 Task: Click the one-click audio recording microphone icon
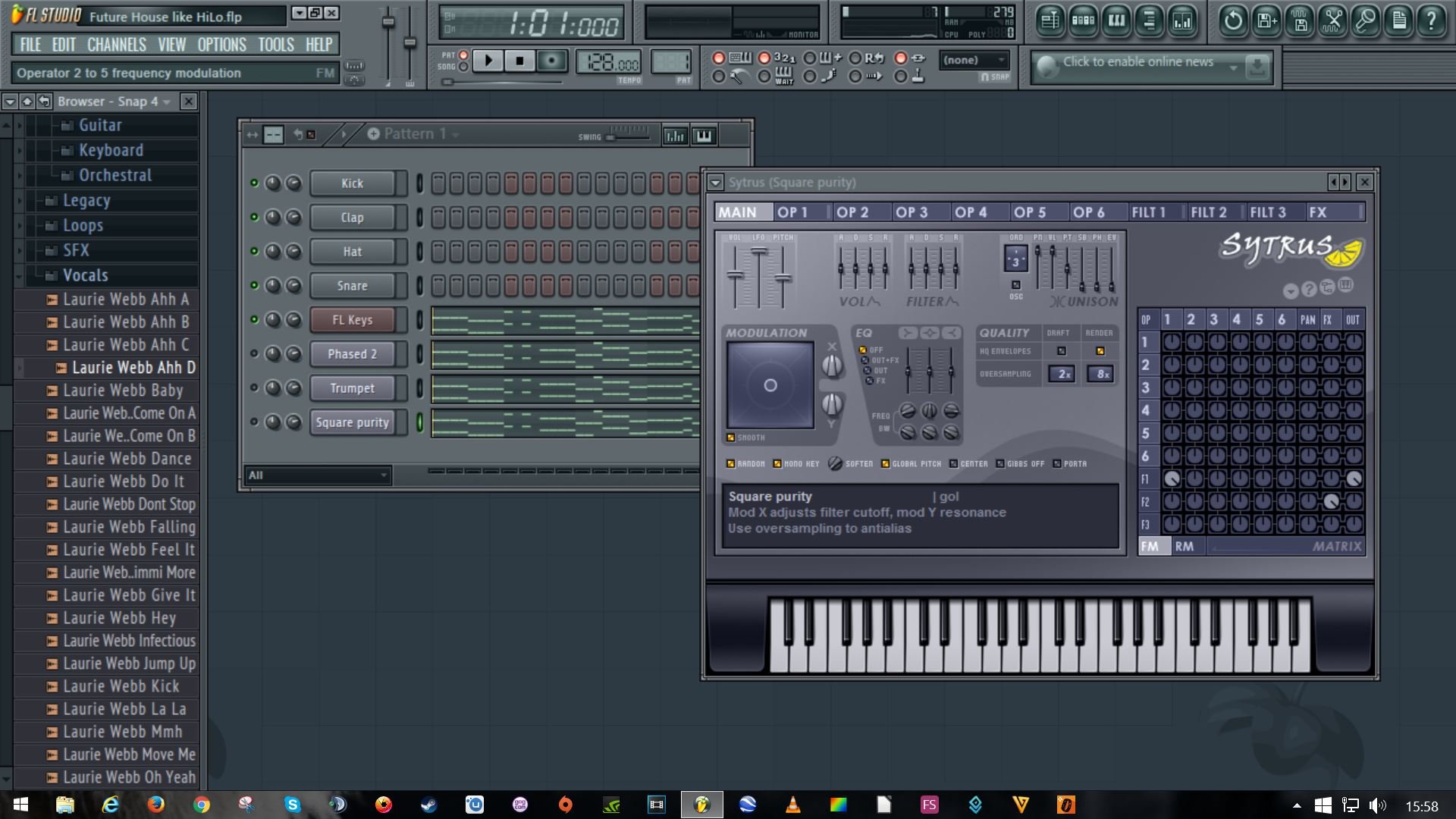[x=1366, y=20]
